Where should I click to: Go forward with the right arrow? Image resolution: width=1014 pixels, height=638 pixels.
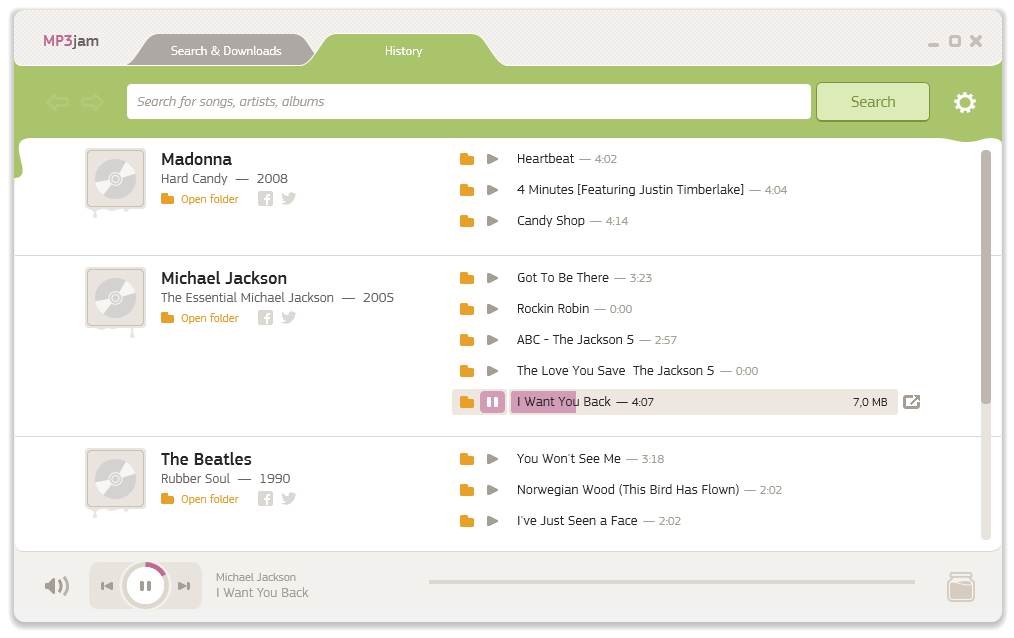[92, 101]
